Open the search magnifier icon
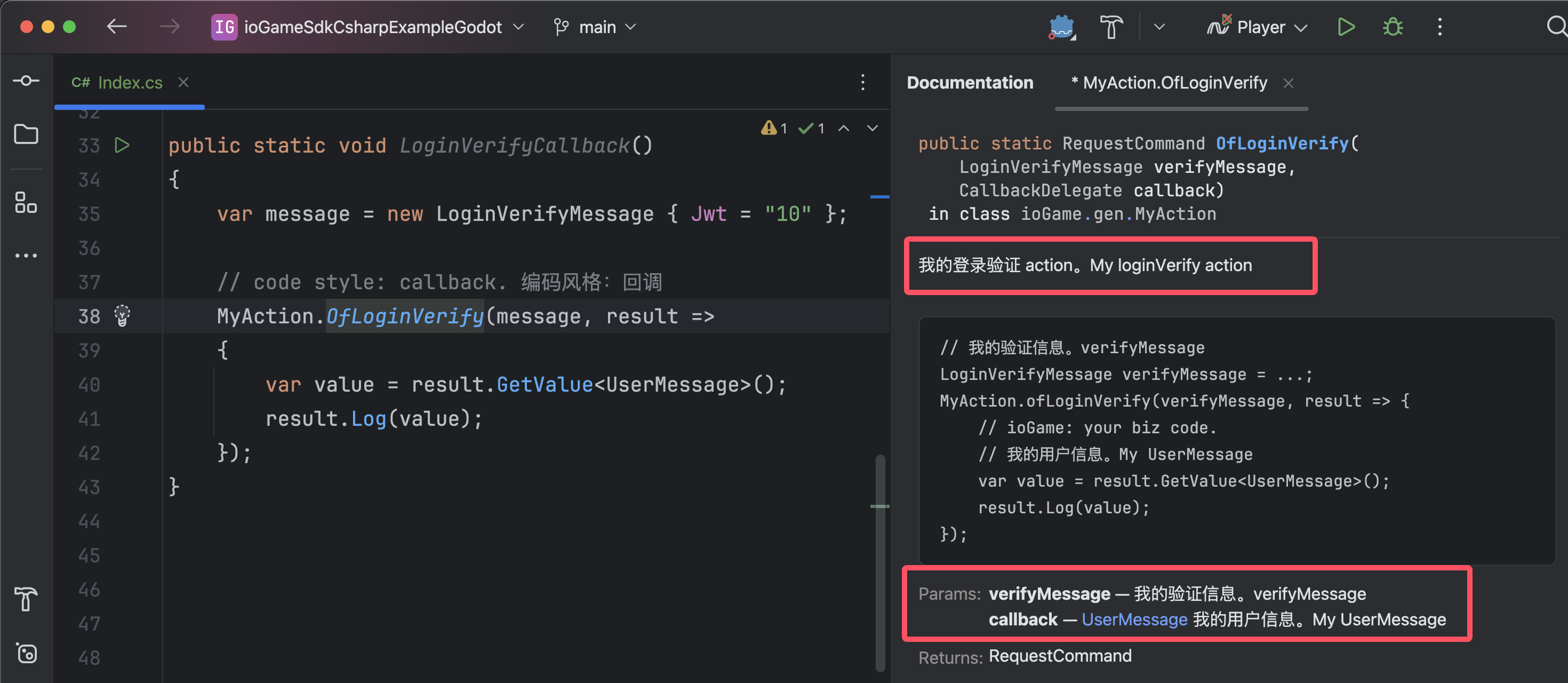 click(x=1556, y=27)
